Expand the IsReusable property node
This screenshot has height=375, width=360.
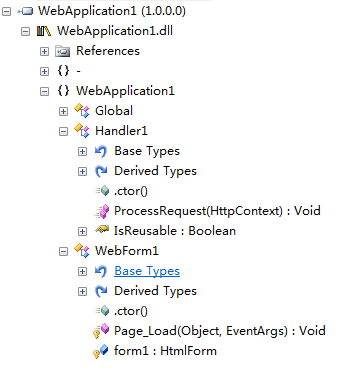(x=82, y=231)
